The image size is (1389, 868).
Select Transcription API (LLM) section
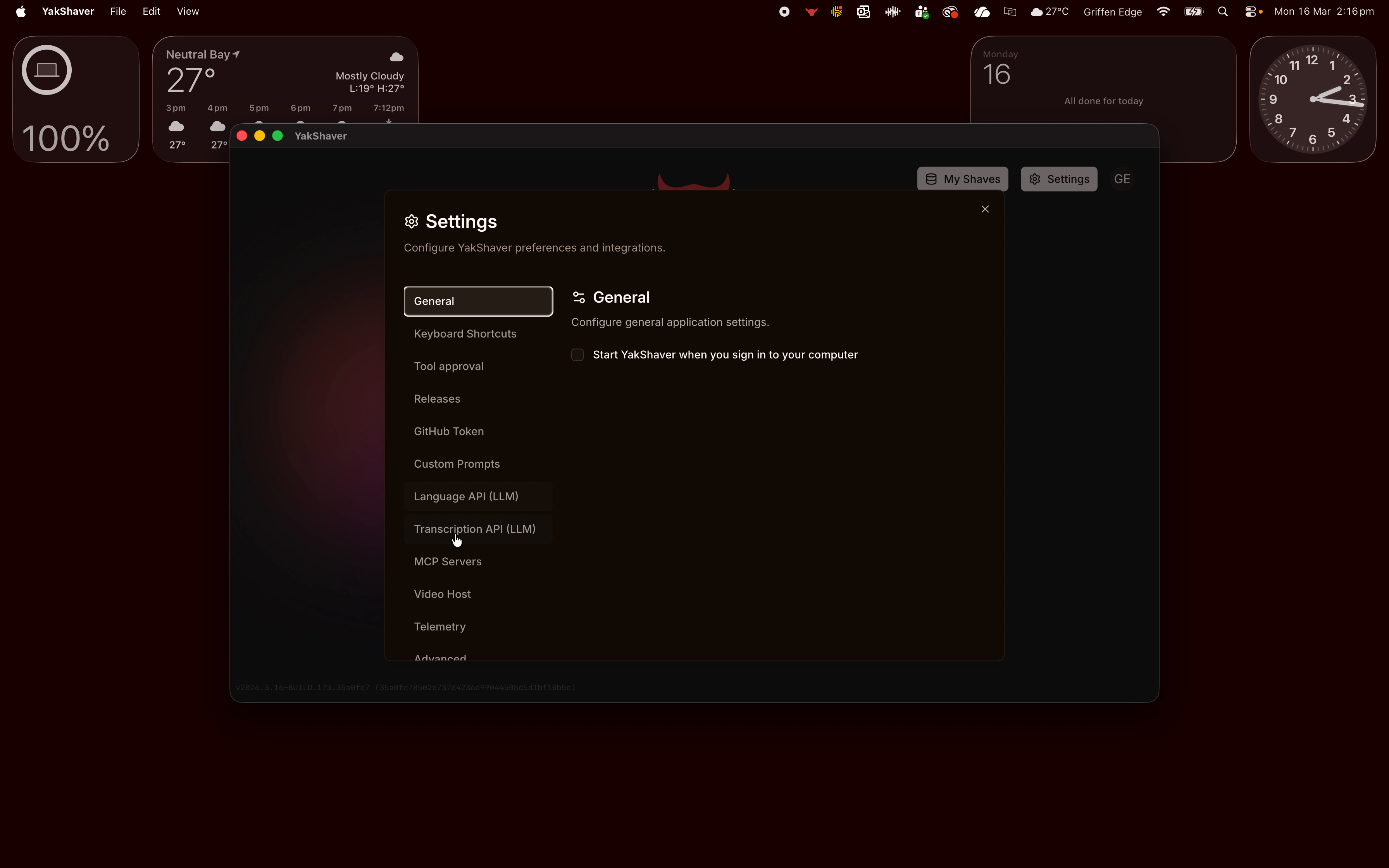(x=478, y=529)
